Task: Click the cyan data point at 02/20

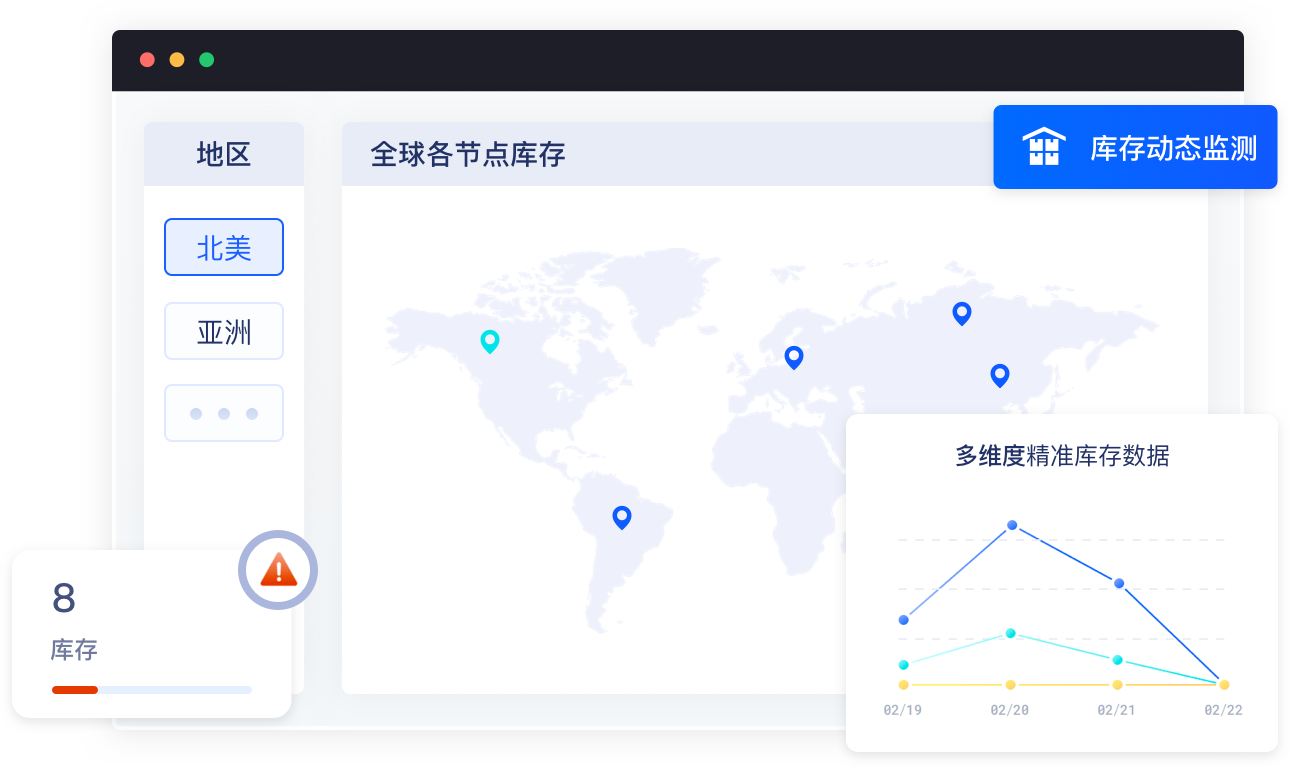Action: coord(1011,633)
